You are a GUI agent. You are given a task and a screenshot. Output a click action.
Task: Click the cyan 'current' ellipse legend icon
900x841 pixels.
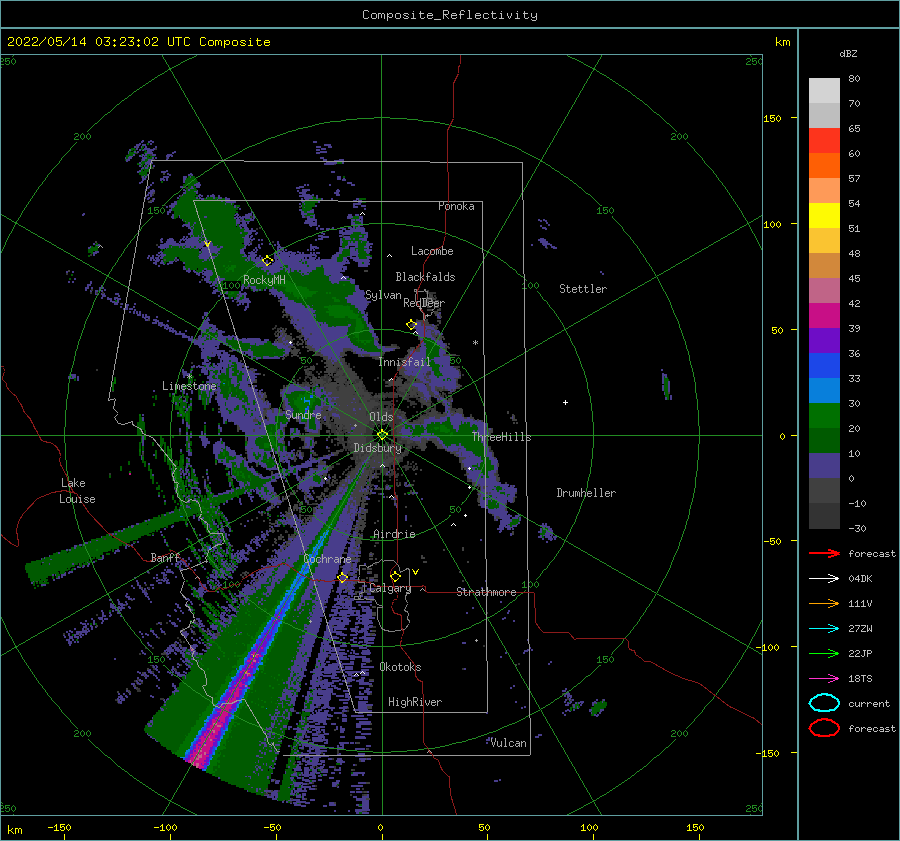[x=824, y=703]
